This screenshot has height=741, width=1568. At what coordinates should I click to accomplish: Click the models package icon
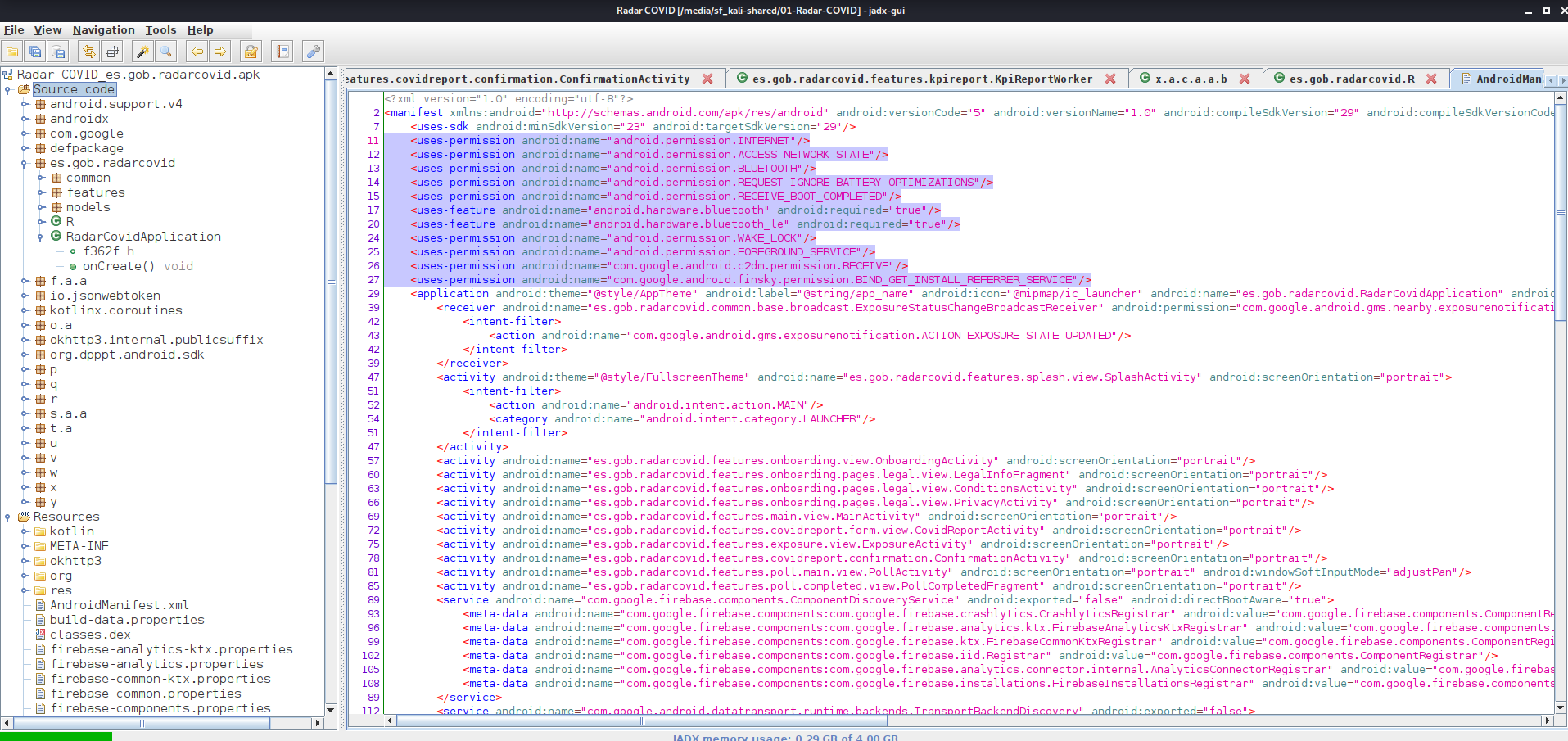56,207
